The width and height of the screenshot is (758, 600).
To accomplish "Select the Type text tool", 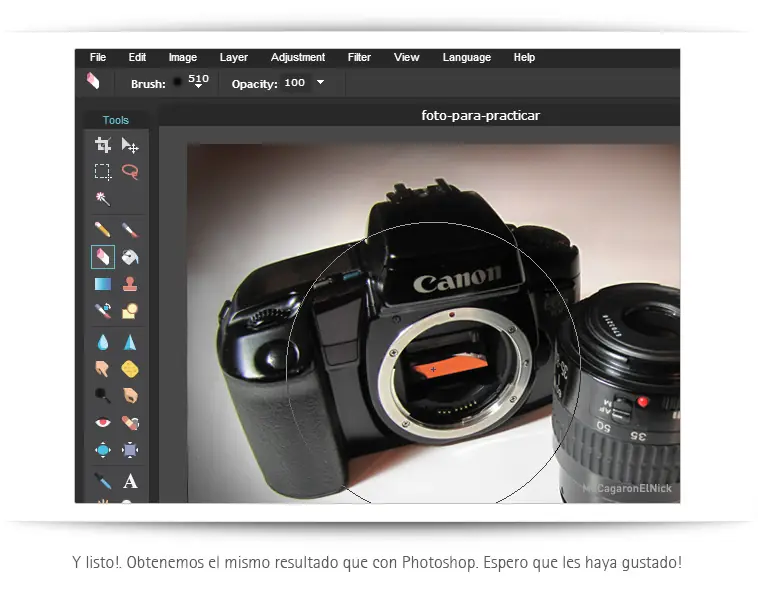I will 130,481.
